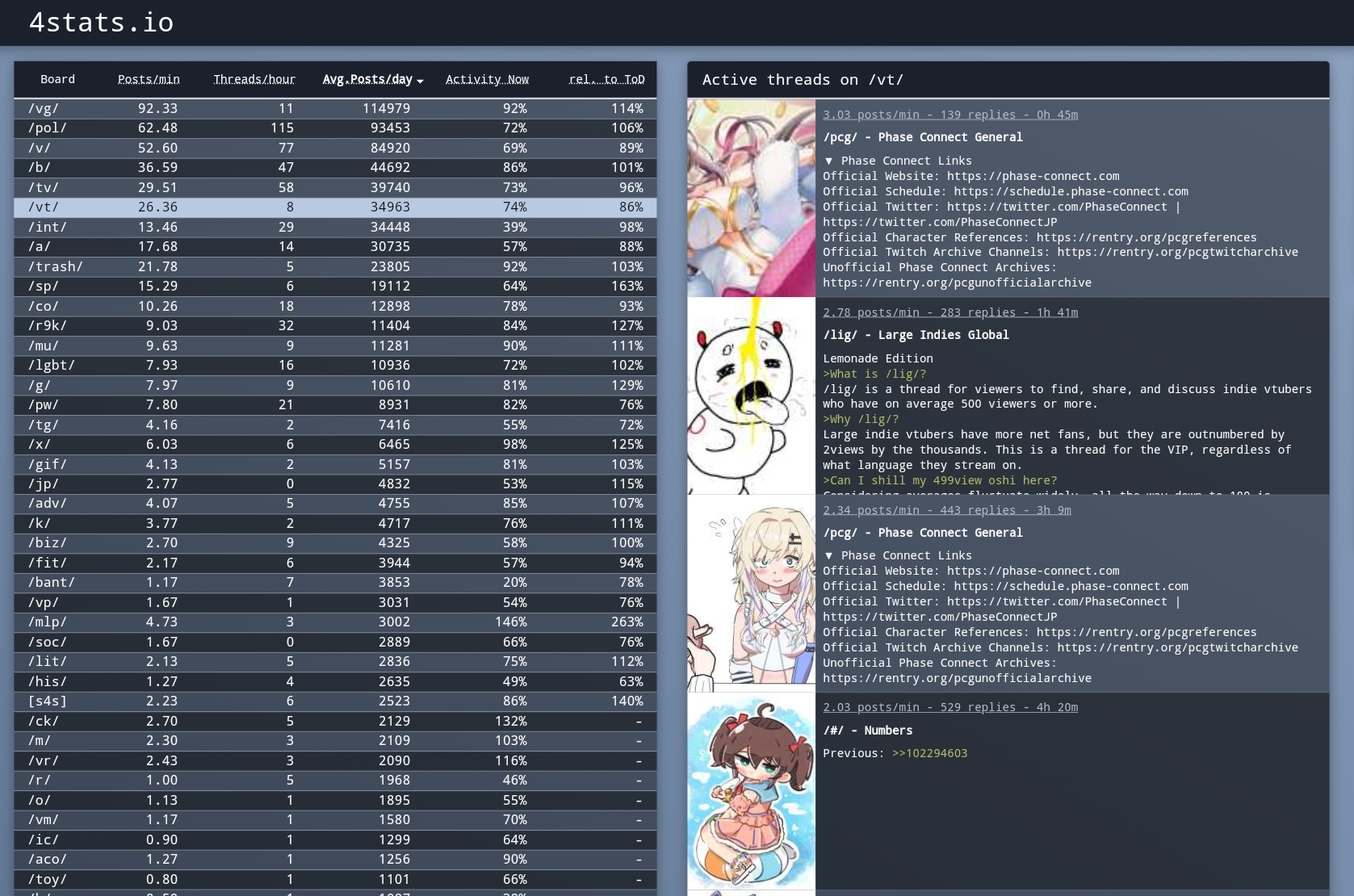This screenshot has width=1354, height=896.
Task: Select the /pw/ board row
Action: 335,404
